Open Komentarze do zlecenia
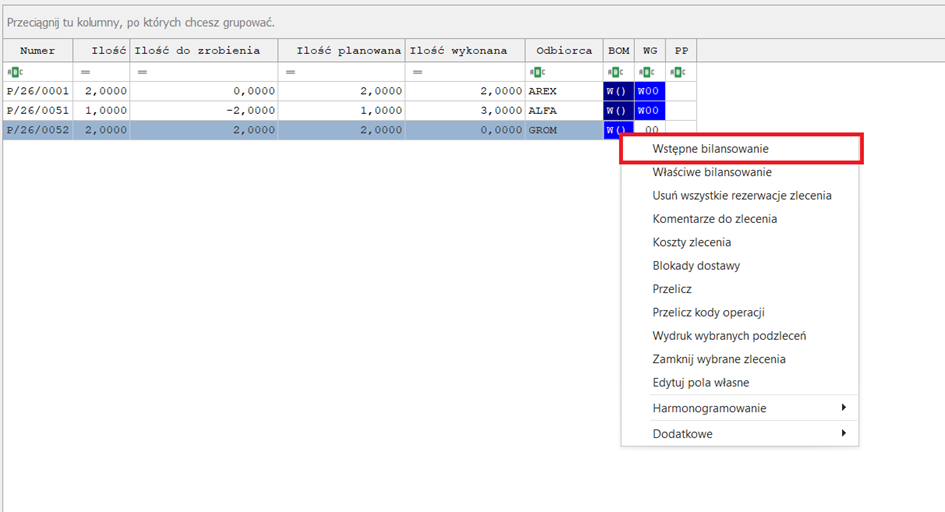The width and height of the screenshot is (945, 512). click(x=714, y=219)
